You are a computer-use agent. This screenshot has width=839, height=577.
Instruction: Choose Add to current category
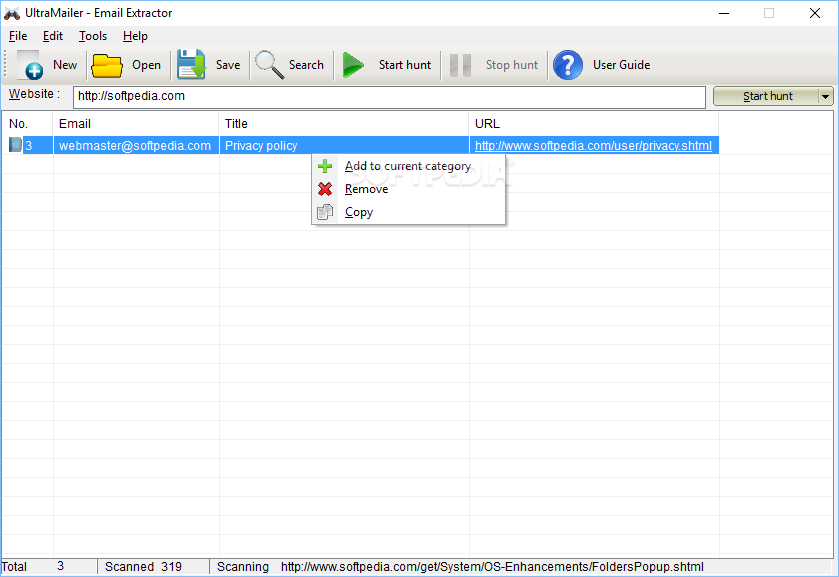click(408, 166)
